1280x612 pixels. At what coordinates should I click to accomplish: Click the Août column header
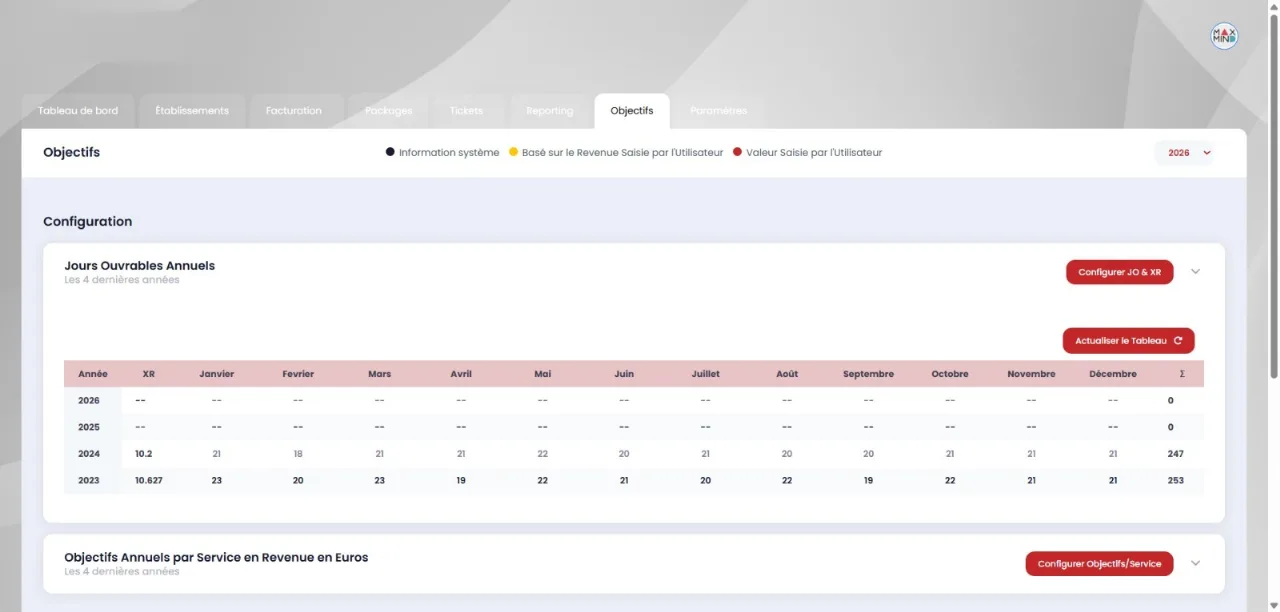787,374
